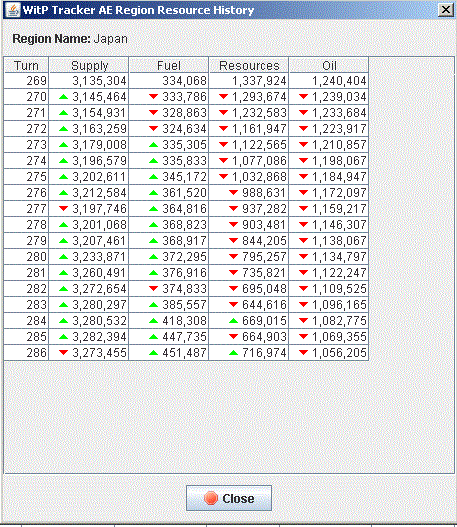Click the Resources column header

pyautogui.click(x=249, y=65)
